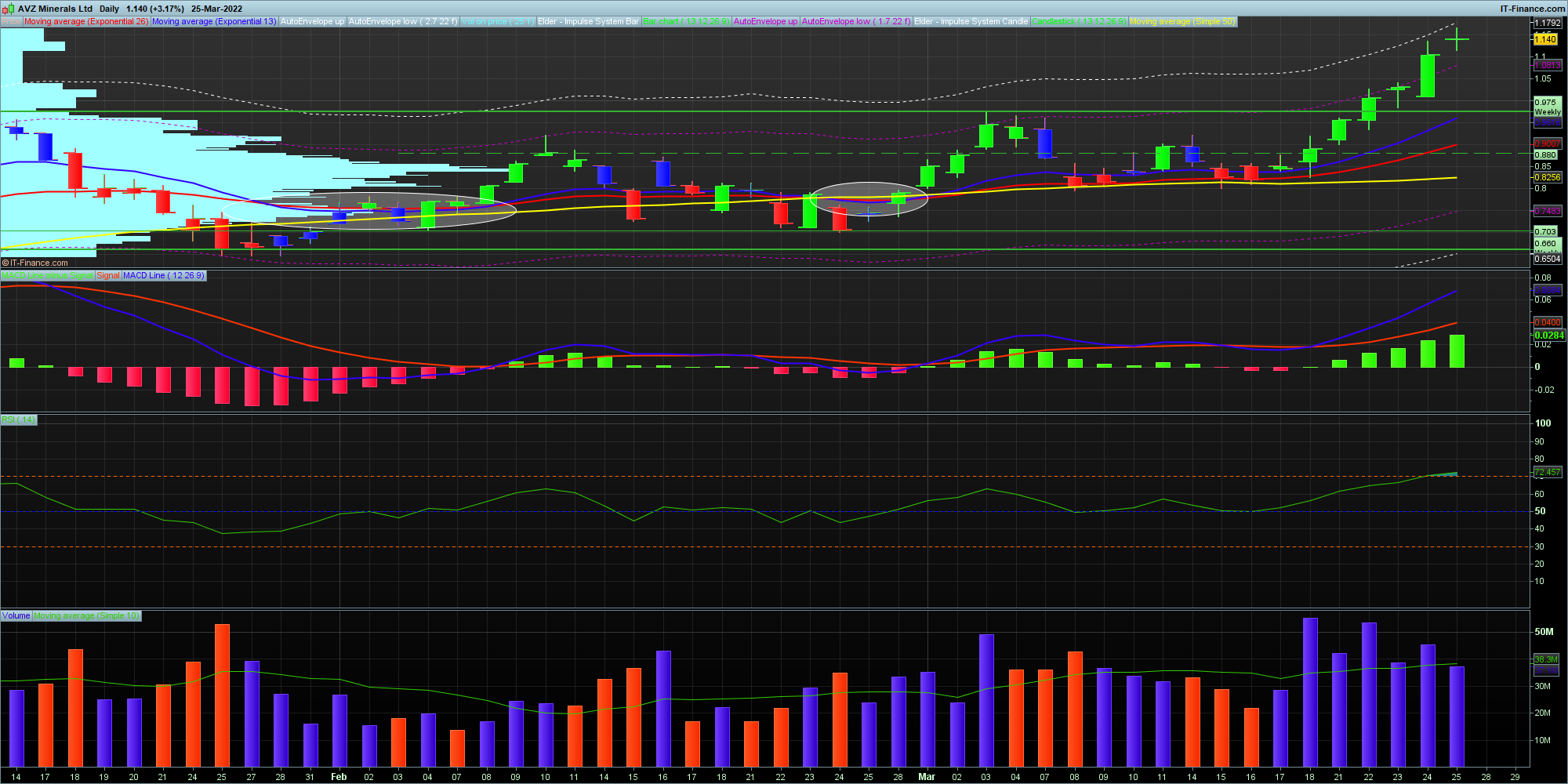Click the 0.6504 lower envelope tag
Screen dimensions: 1568x784
point(1548,259)
